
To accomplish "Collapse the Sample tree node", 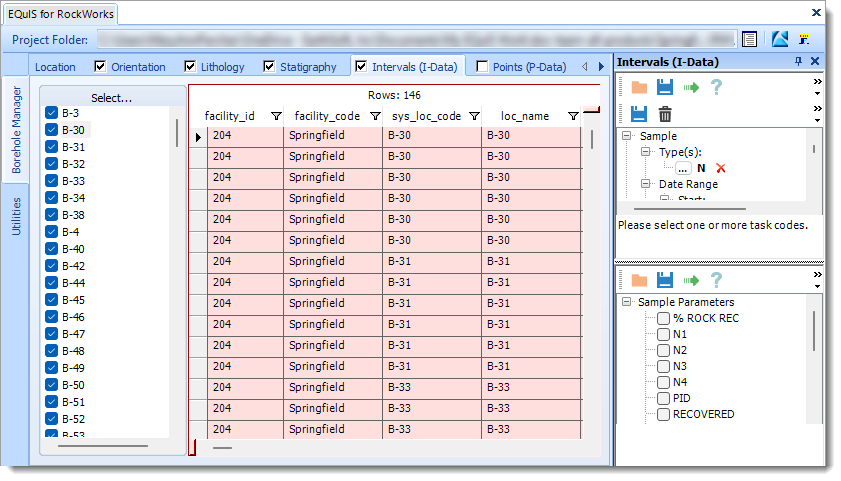I will pyautogui.click(x=626, y=136).
